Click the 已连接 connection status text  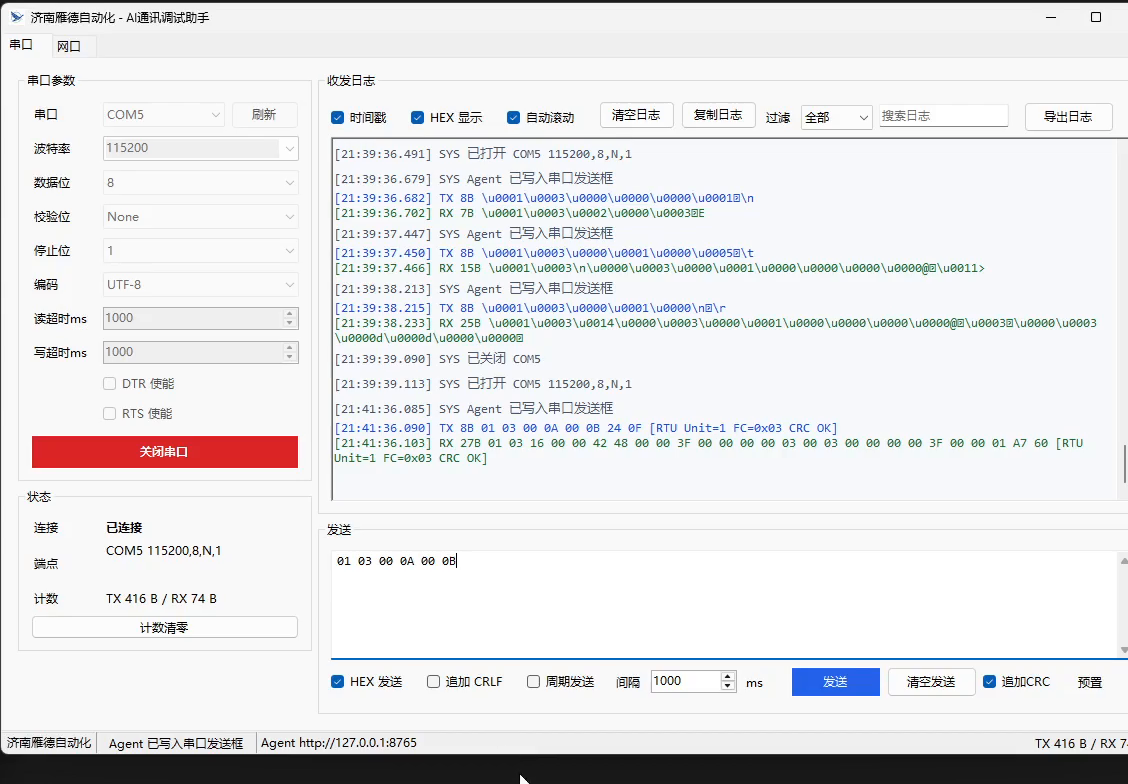click(x=124, y=528)
